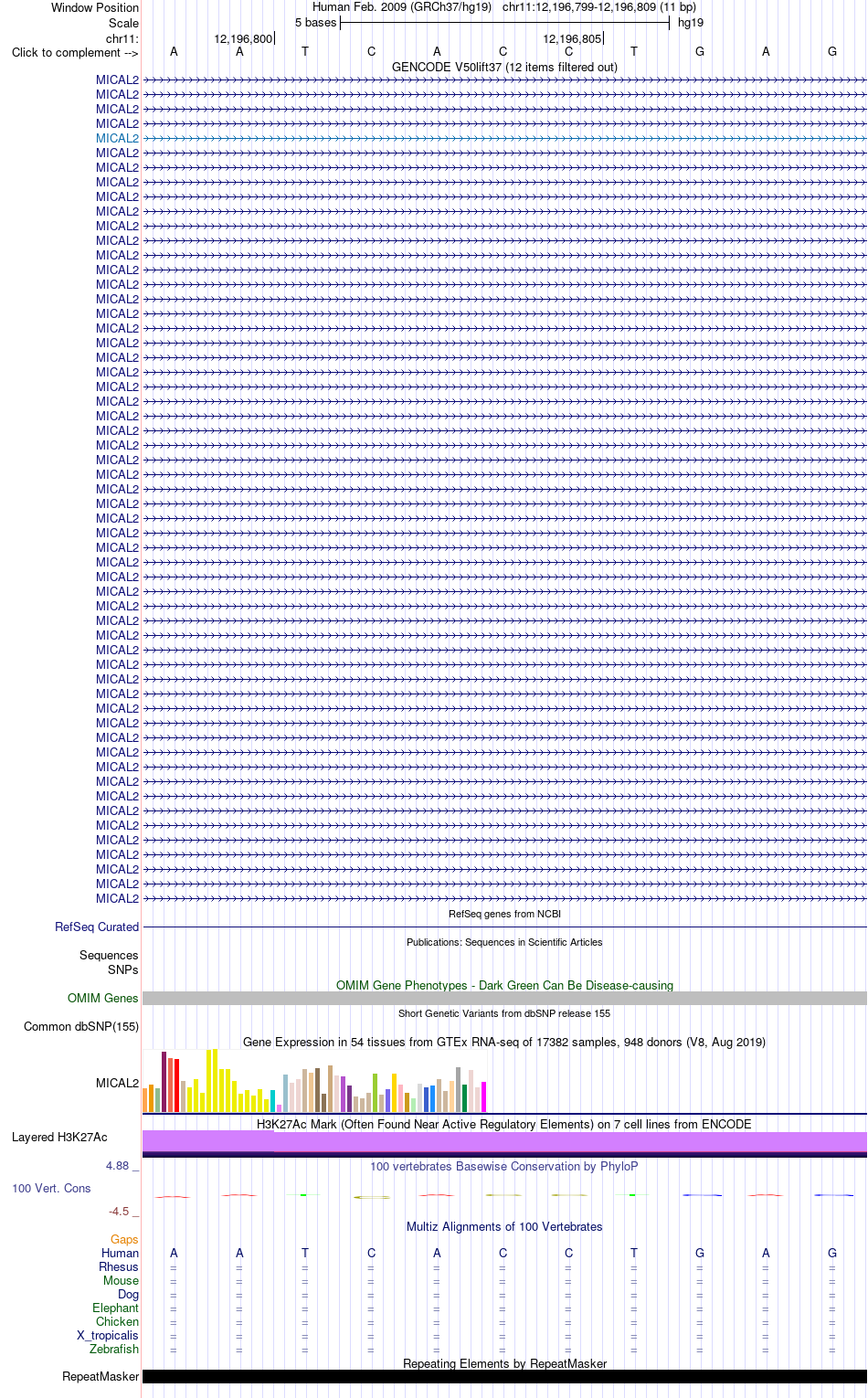Click the hg19 label beside scale bar
Screen dimensions: 868x1398
691,22
